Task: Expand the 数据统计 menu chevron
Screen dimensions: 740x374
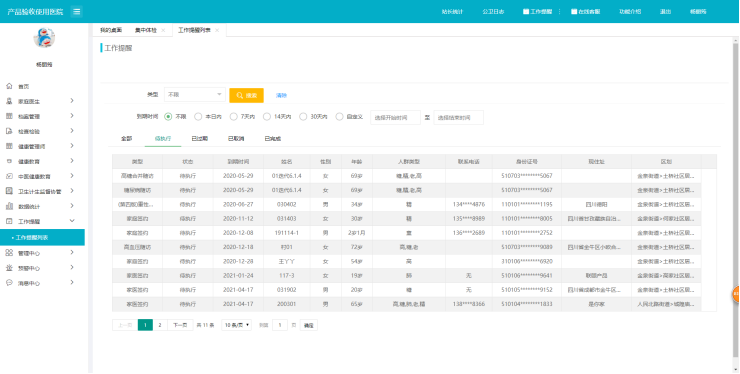Action: (72, 206)
